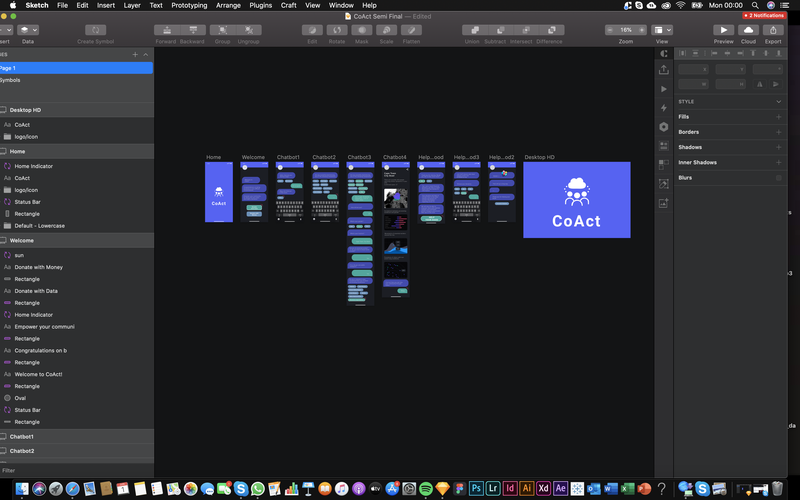Screen dimensions: 800x500
Task: Click the Group layers toolbar icon
Action: [222, 30]
